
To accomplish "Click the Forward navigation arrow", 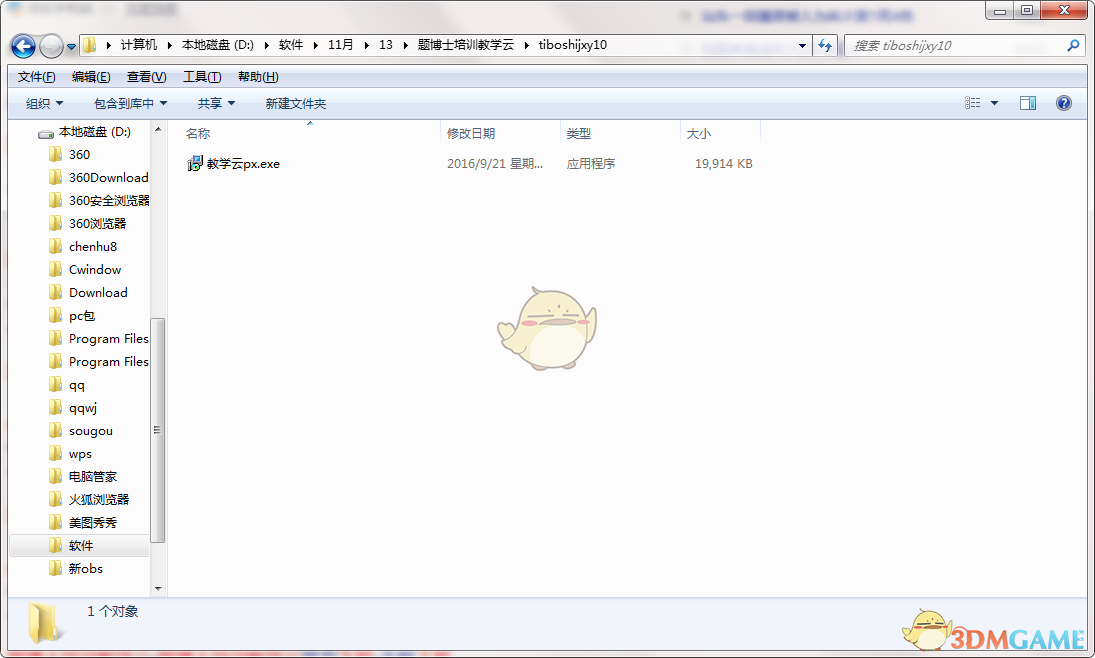I will point(48,45).
